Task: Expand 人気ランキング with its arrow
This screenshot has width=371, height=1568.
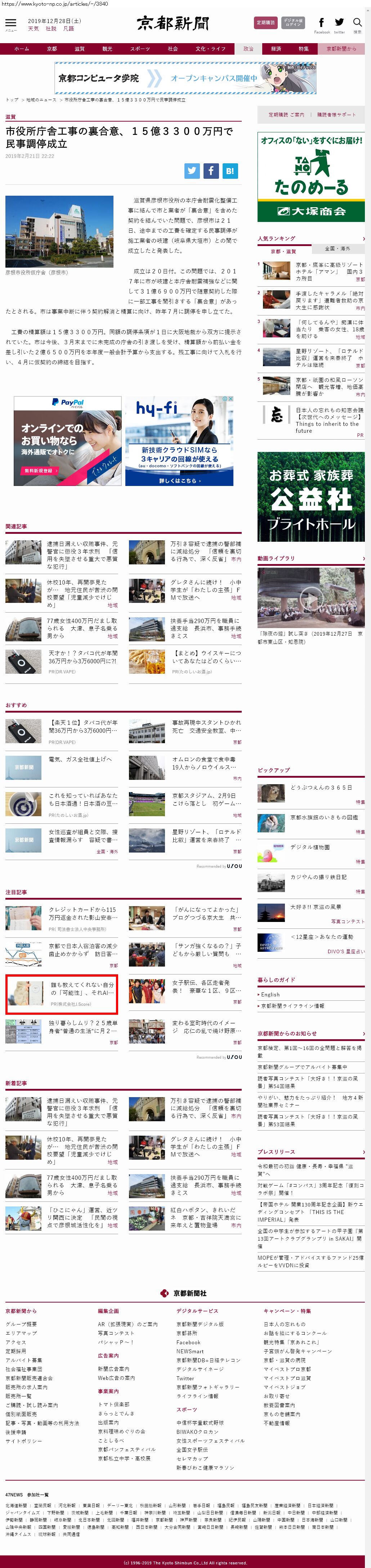Action: (363, 238)
